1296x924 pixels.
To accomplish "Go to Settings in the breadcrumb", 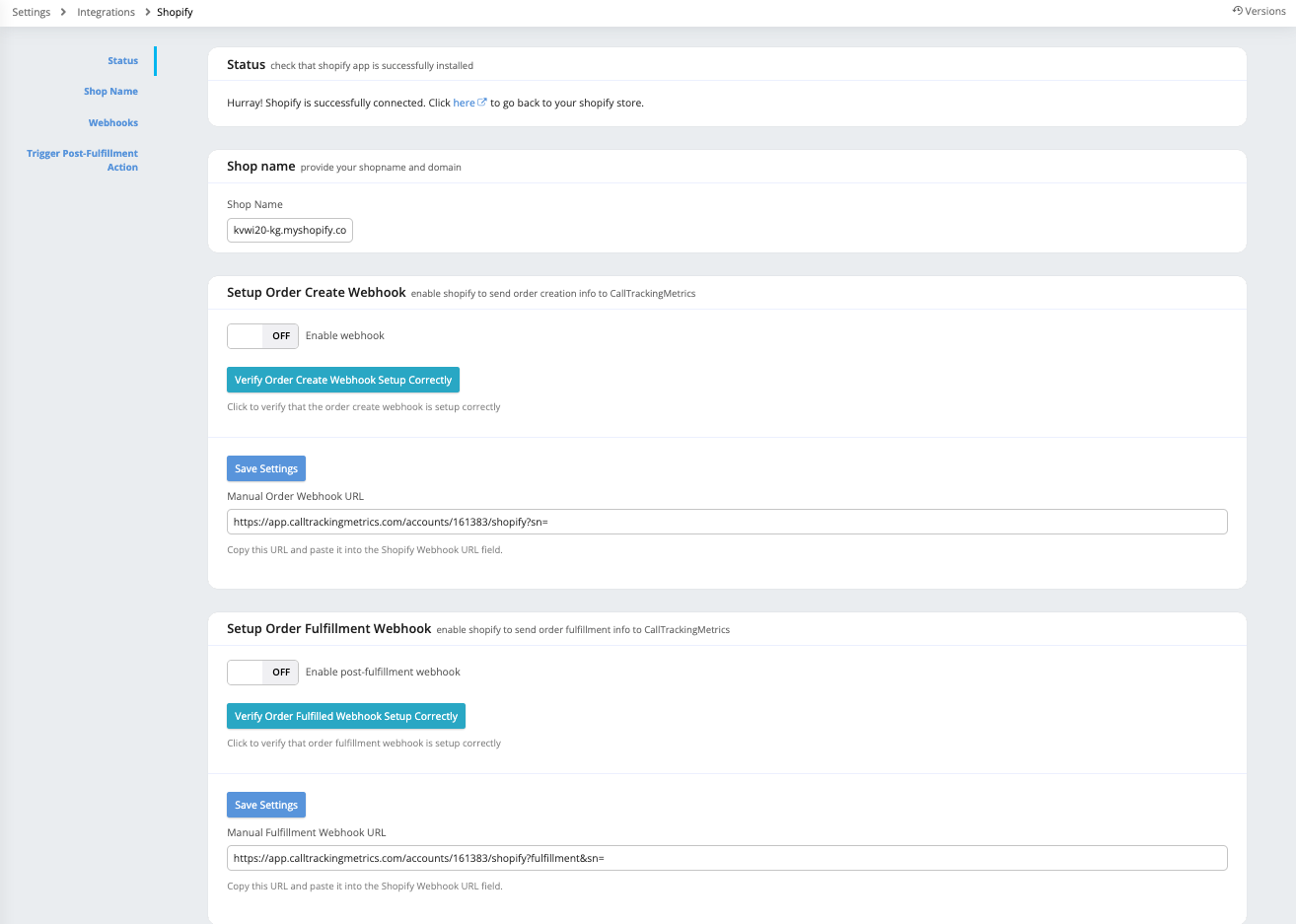I will (31, 12).
